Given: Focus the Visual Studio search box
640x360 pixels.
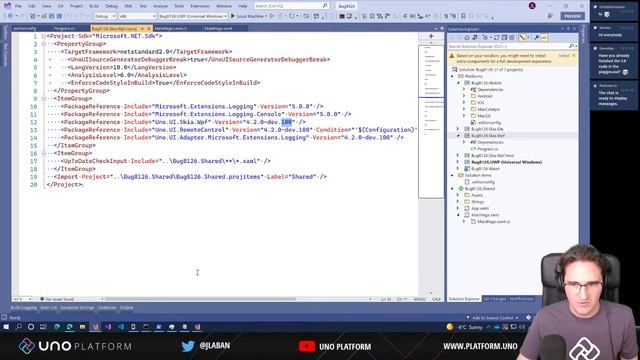Looking at the screenshot, I should pyautogui.click(x=291, y=6).
